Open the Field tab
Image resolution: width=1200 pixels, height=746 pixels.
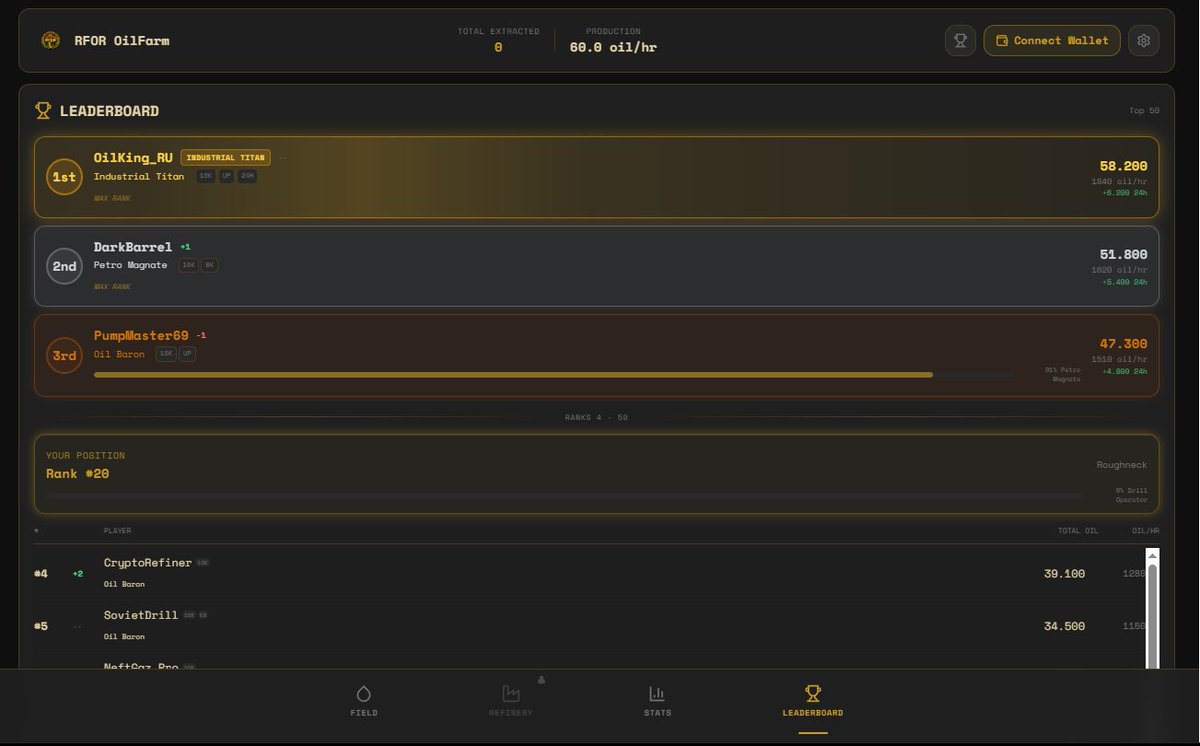point(364,701)
